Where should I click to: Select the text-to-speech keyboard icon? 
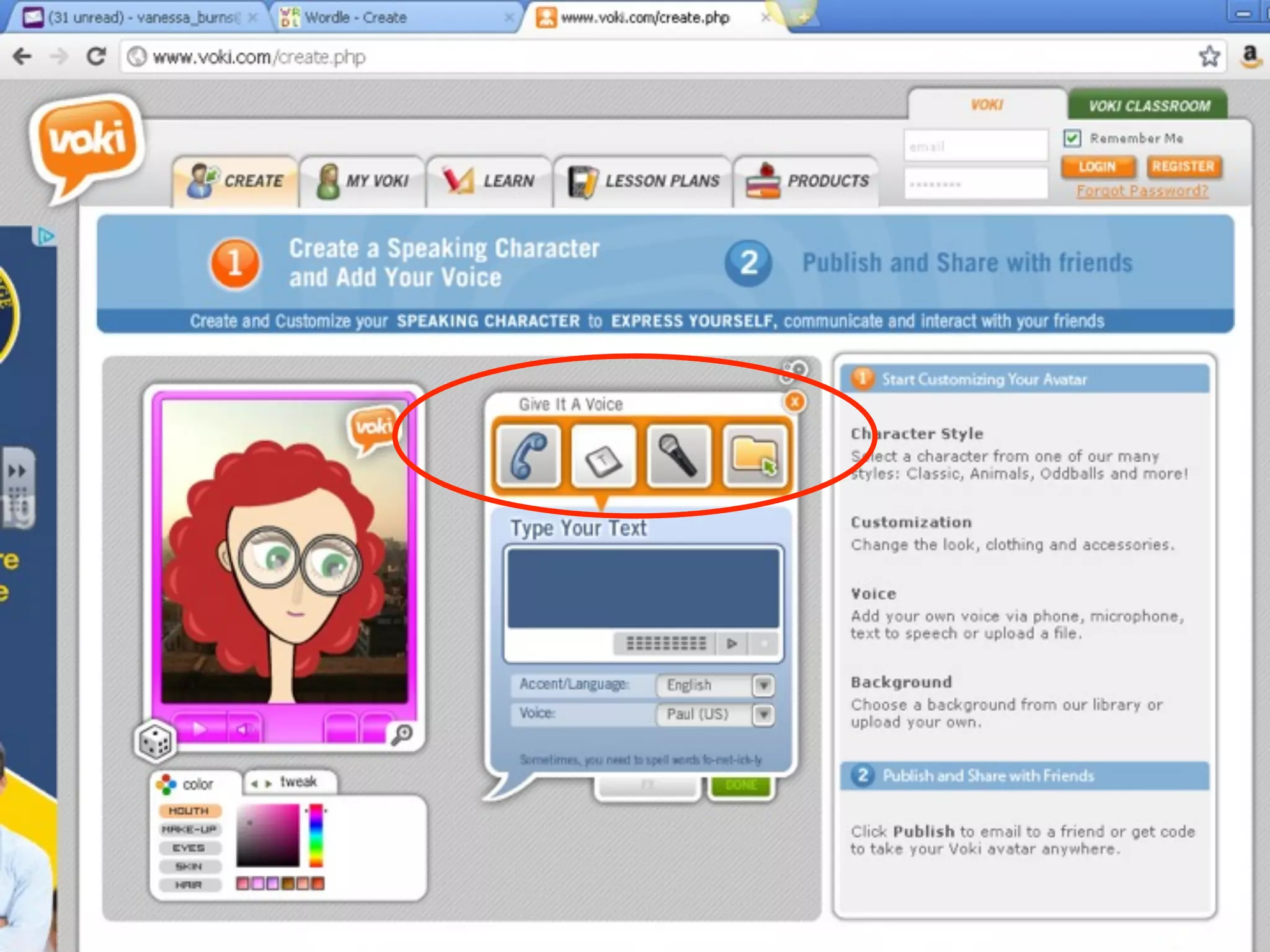point(603,457)
